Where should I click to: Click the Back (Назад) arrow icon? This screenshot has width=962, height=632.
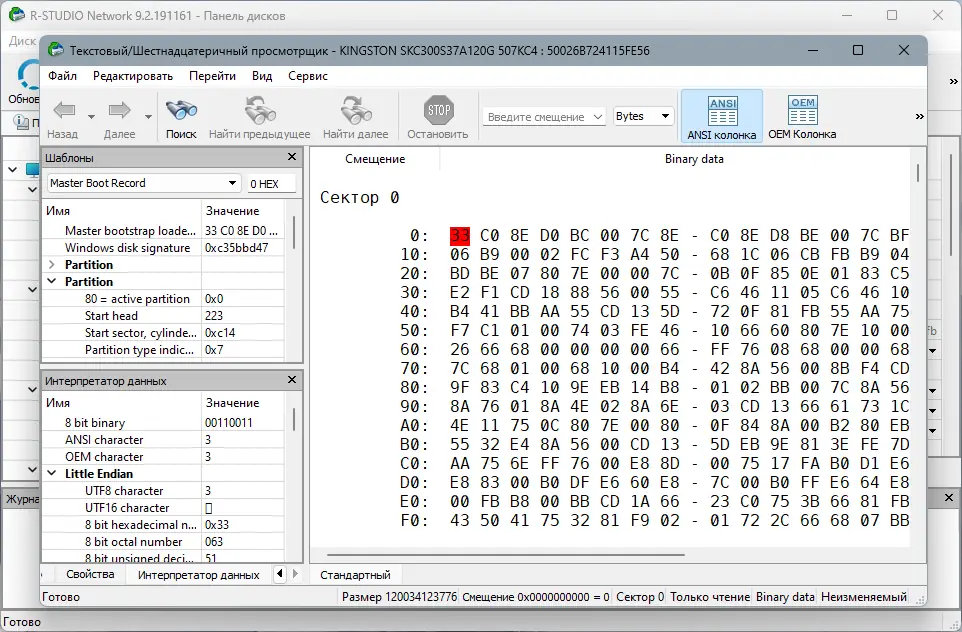pos(64,110)
